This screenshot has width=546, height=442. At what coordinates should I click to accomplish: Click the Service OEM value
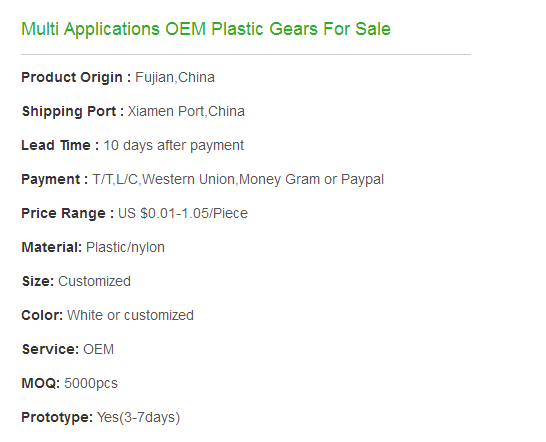tap(99, 349)
